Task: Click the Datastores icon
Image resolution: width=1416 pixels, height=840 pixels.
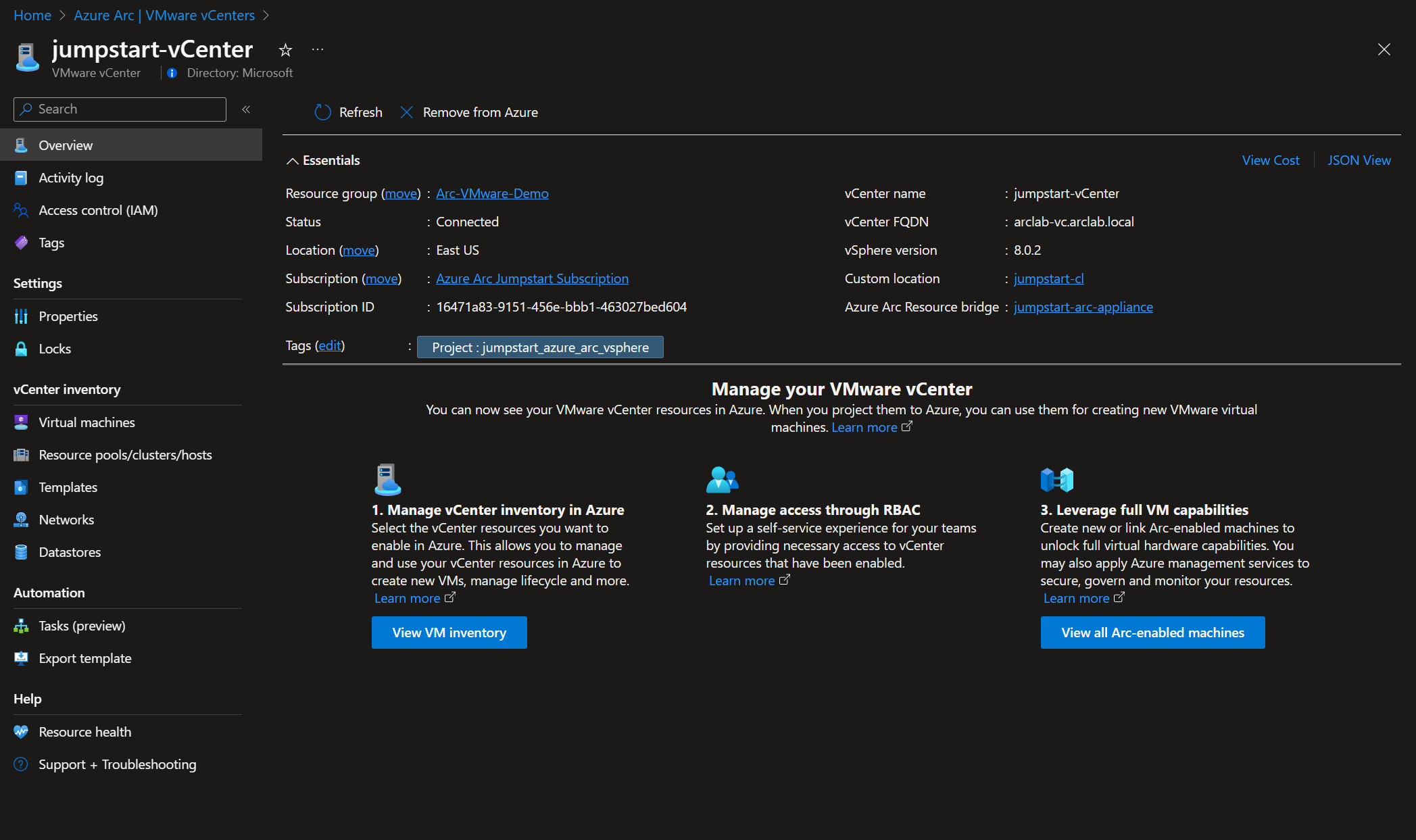Action: pos(21,552)
